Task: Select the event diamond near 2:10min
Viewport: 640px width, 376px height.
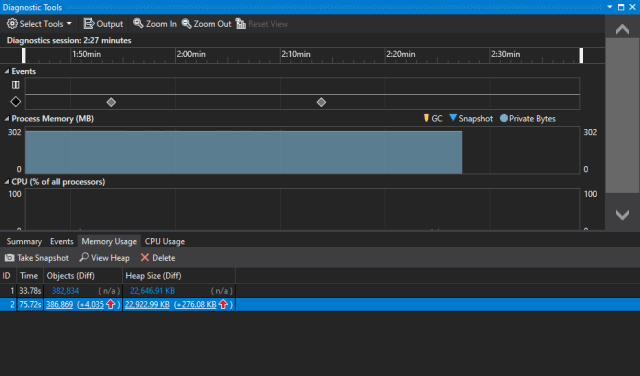Action: point(321,102)
